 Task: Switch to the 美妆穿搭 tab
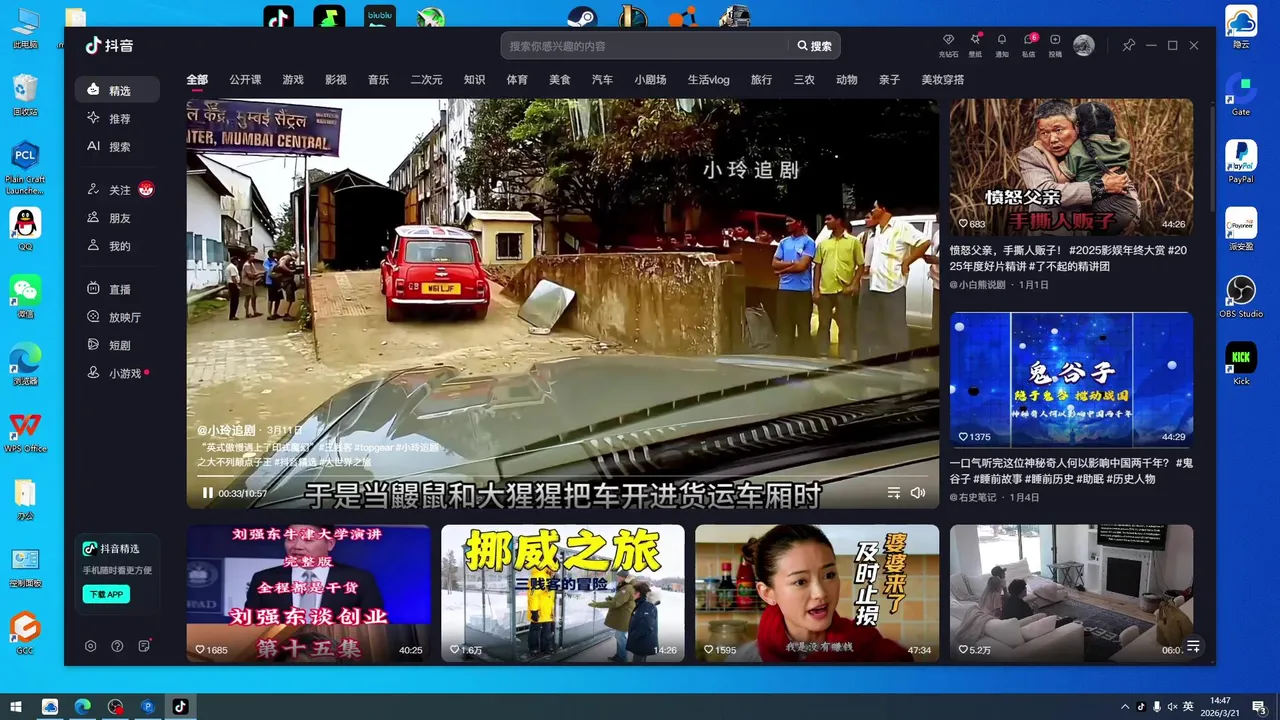coord(943,80)
